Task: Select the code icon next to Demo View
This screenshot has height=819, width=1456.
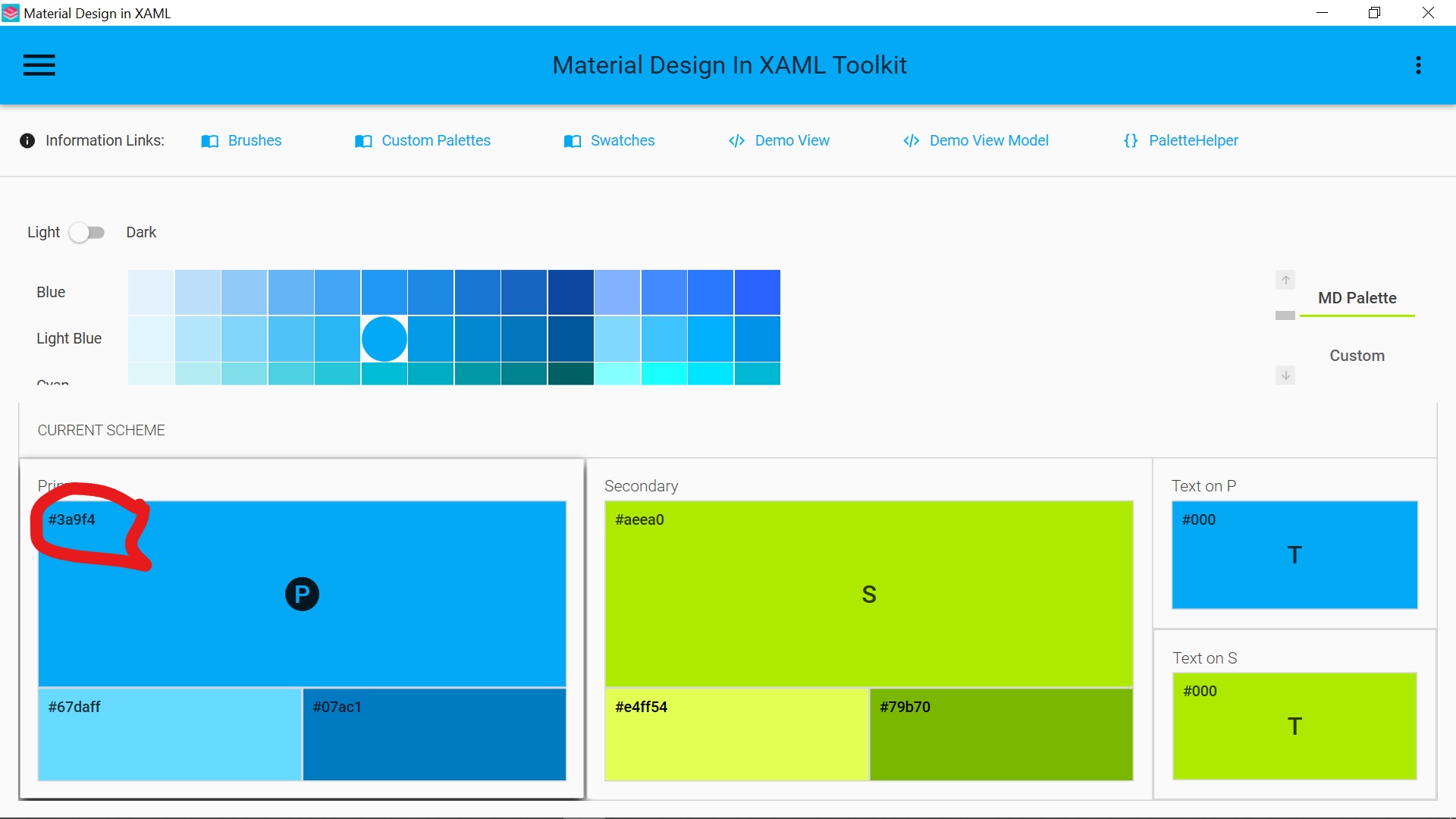Action: pyautogui.click(x=736, y=141)
